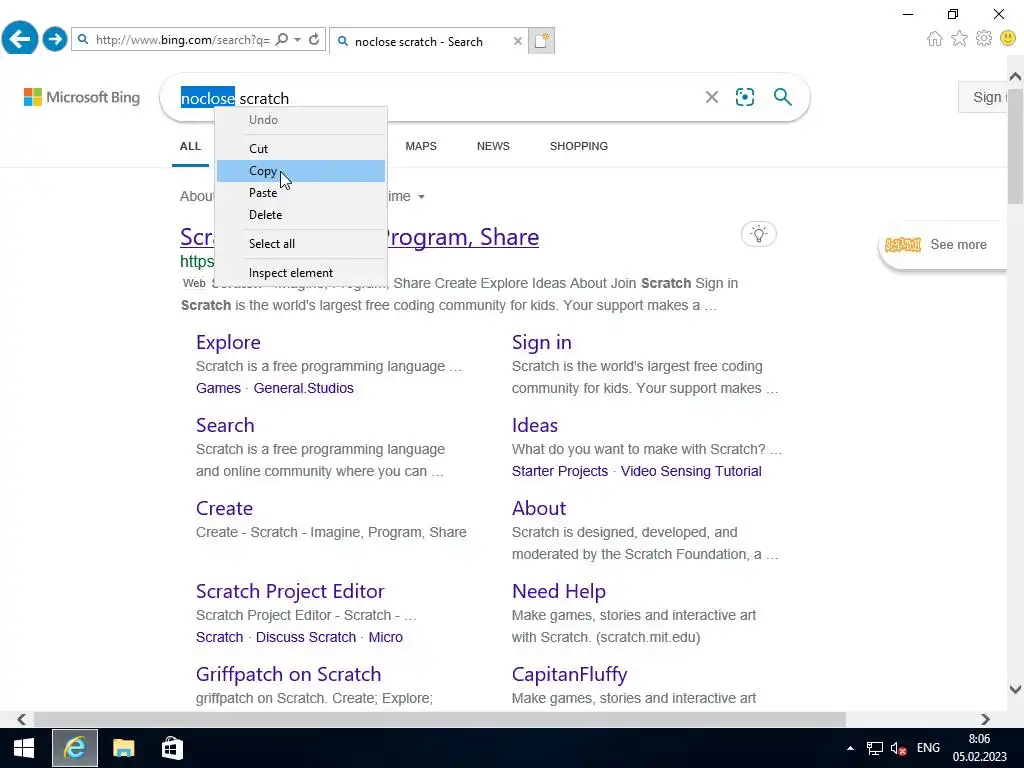Image resolution: width=1024 pixels, height=768 pixels.
Task: Click the ENG language indicator
Action: (x=928, y=748)
